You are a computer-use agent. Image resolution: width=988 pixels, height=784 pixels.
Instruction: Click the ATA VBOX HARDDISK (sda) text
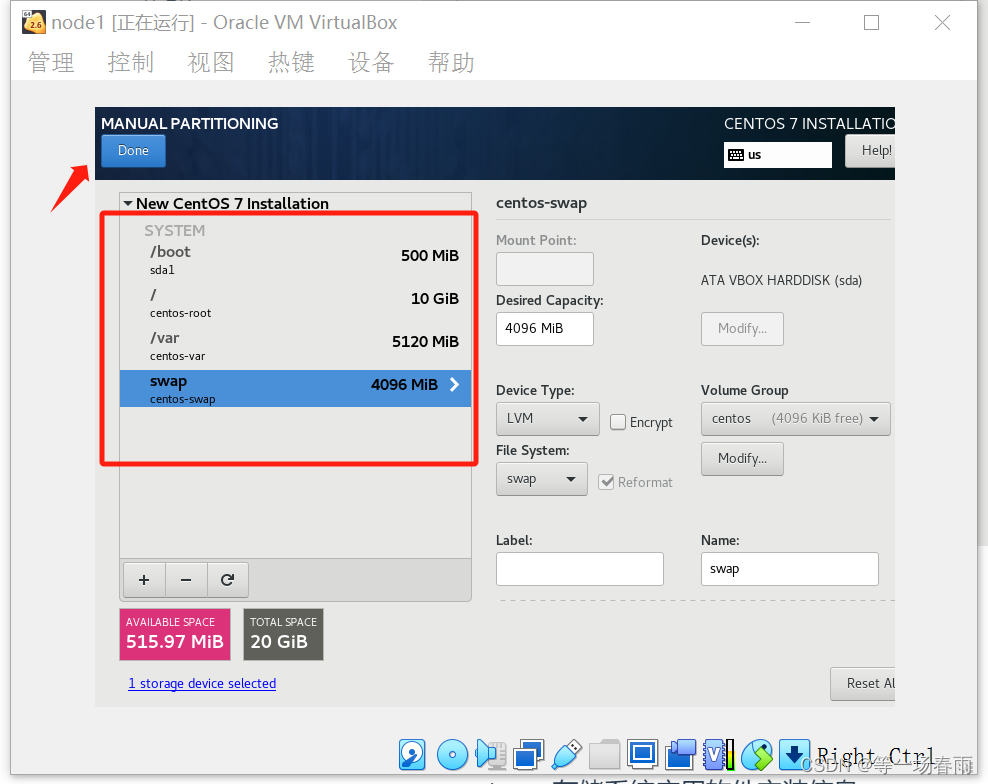(781, 280)
